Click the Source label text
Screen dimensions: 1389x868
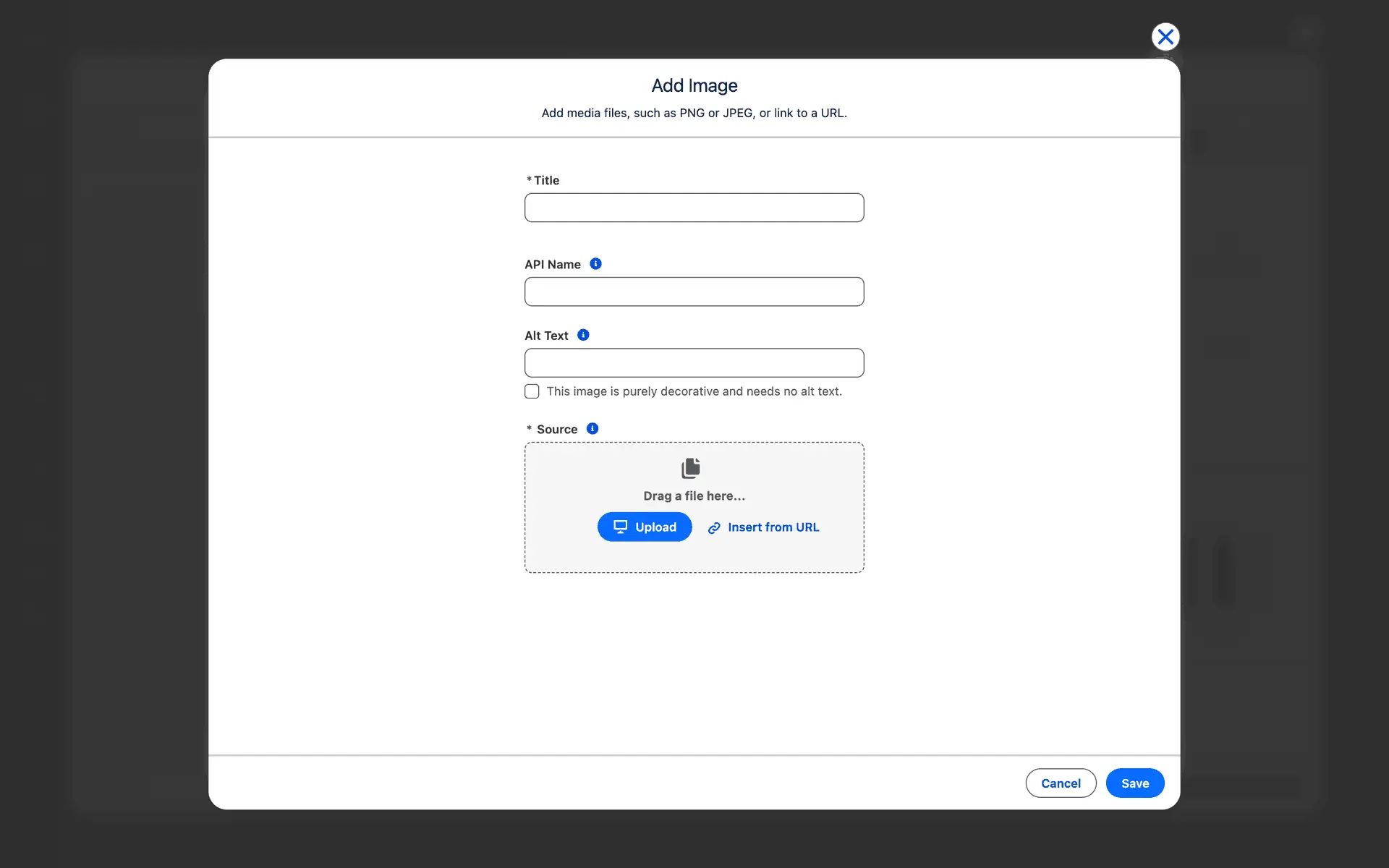click(x=556, y=430)
